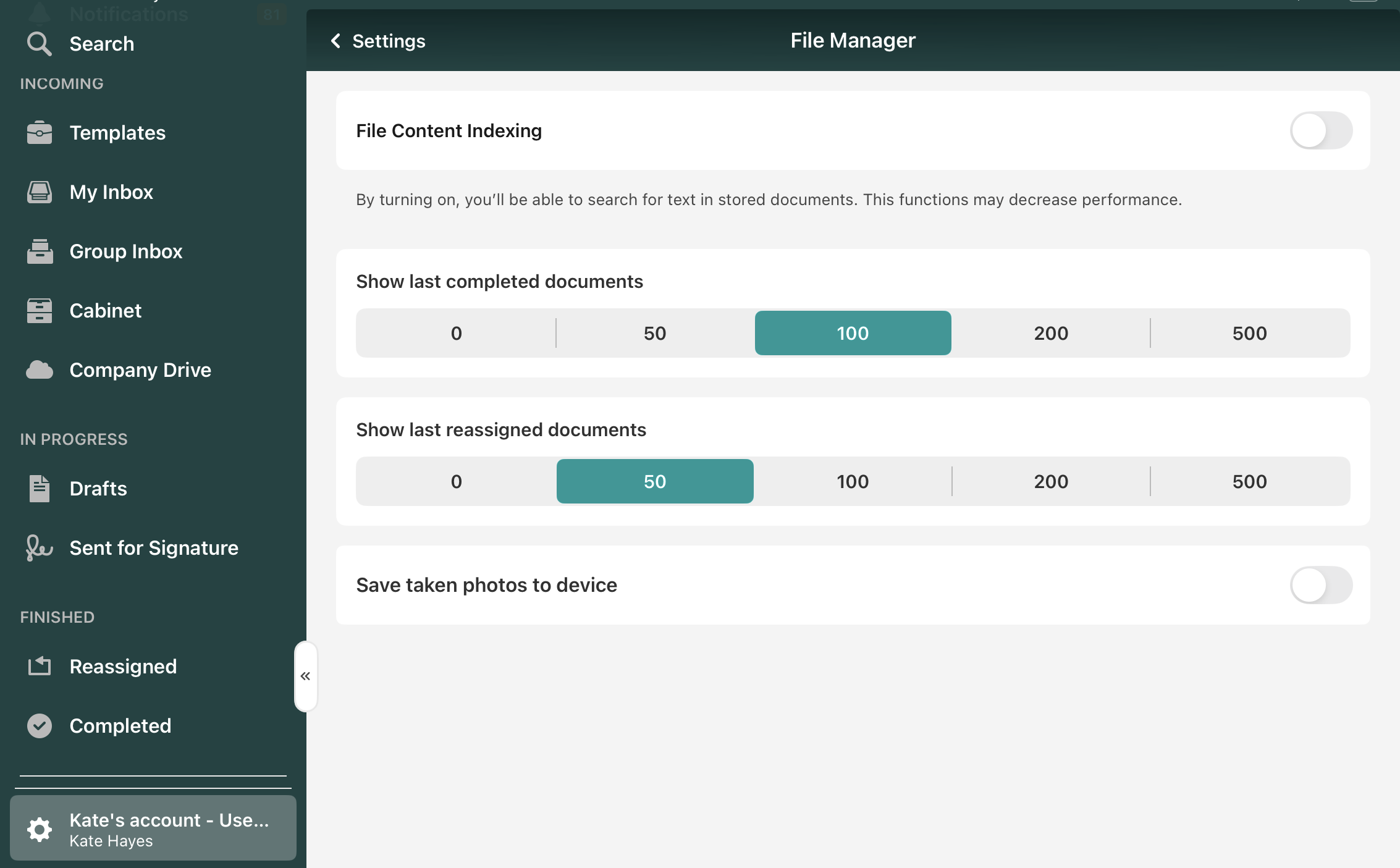Screen dimensions: 1400x868
Task: Click the My Inbox tray icon
Action: [x=39, y=192]
